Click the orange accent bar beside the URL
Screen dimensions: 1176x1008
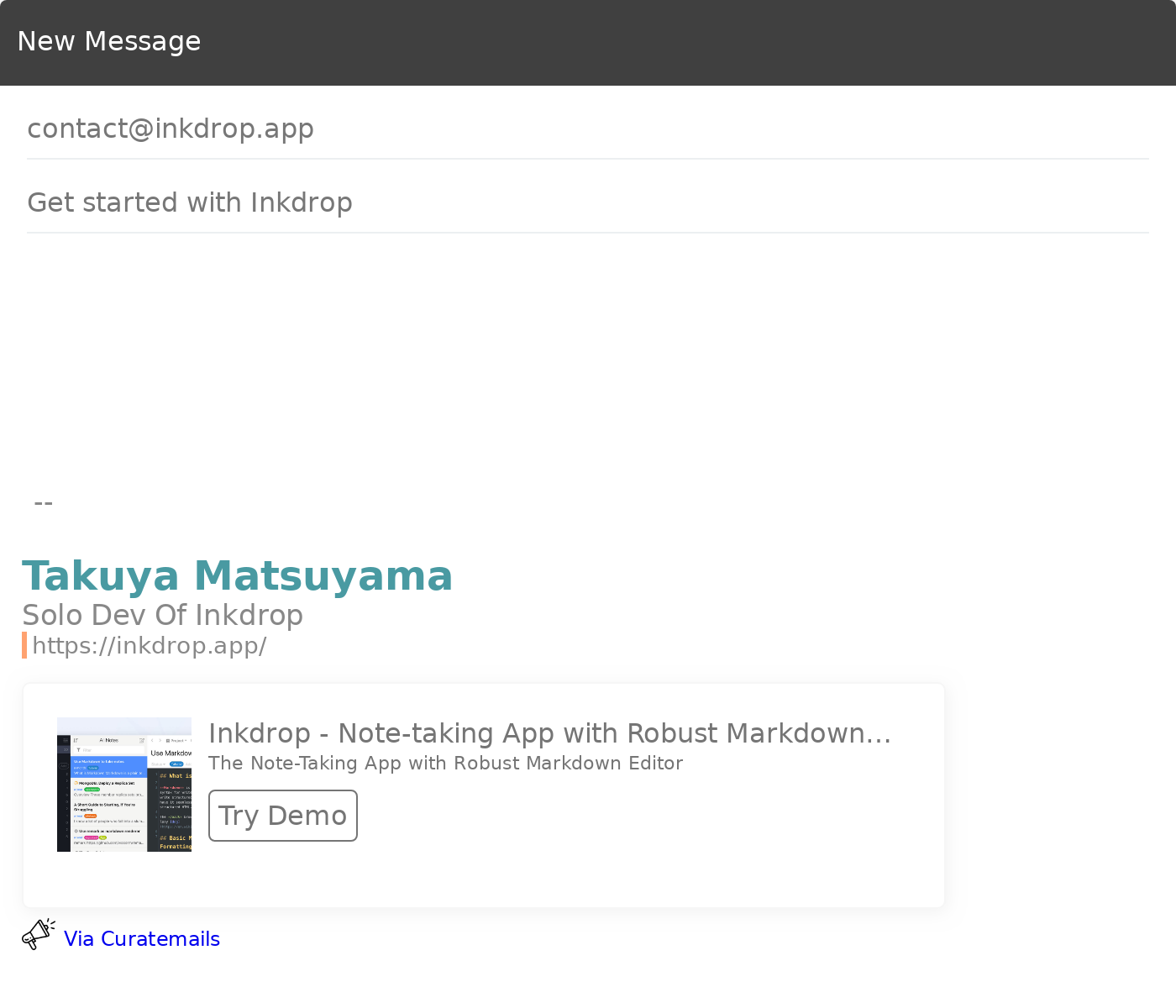point(24,645)
